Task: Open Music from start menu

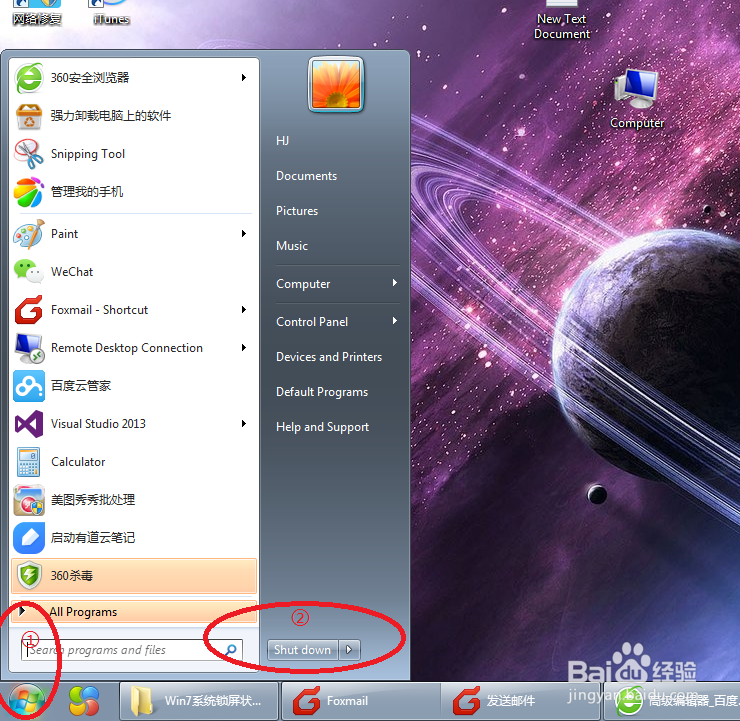Action: (292, 246)
